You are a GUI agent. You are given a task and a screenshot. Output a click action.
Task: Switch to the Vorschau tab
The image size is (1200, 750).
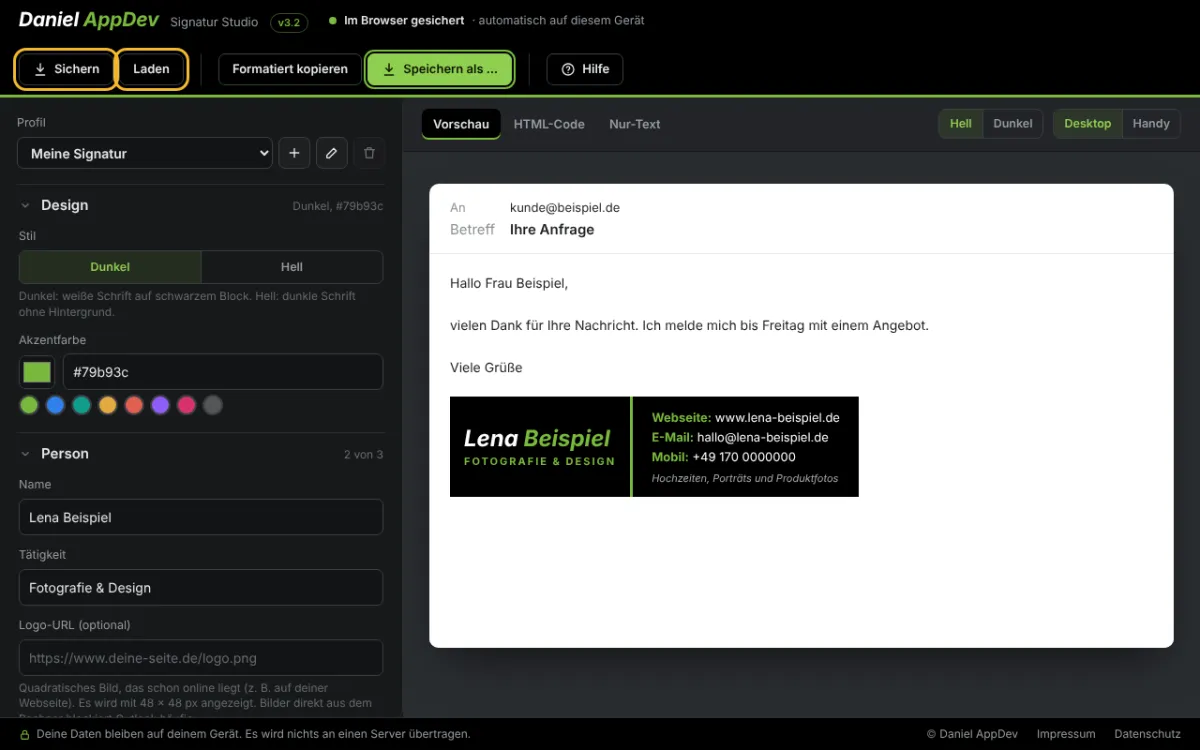pyautogui.click(x=461, y=124)
